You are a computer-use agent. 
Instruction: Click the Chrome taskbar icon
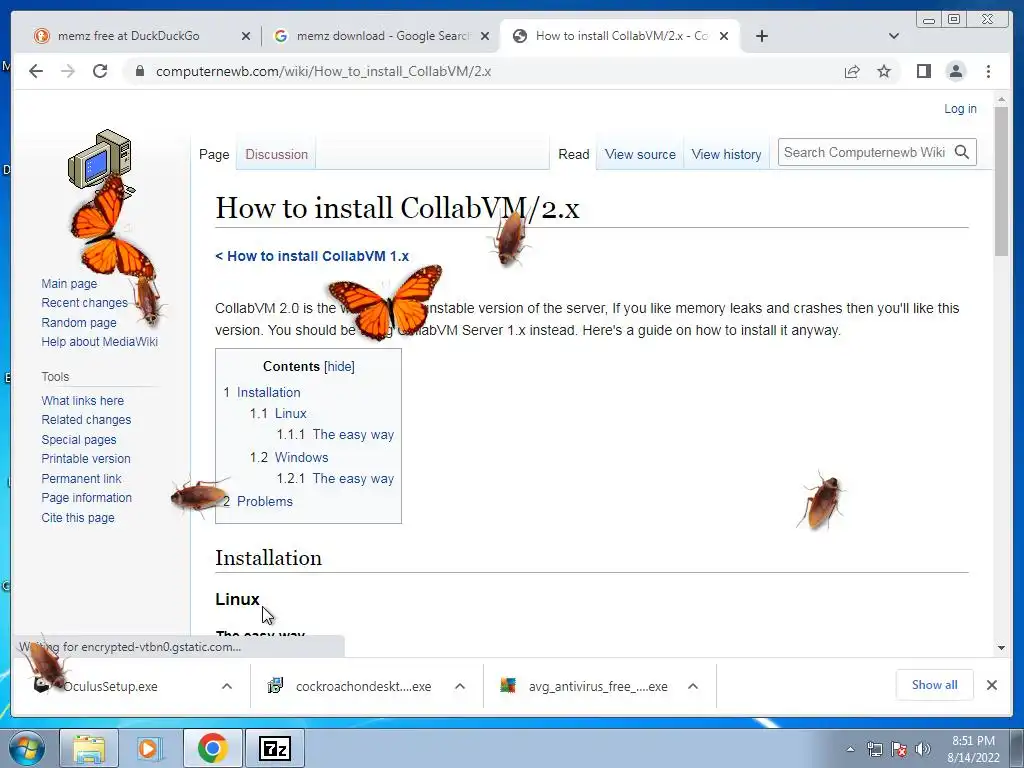coord(212,748)
